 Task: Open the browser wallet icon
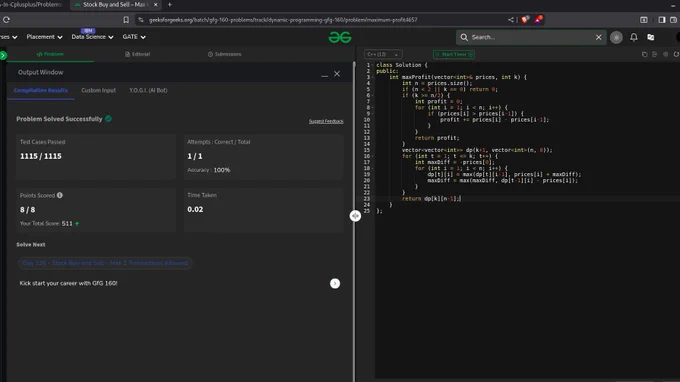point(673,20)
